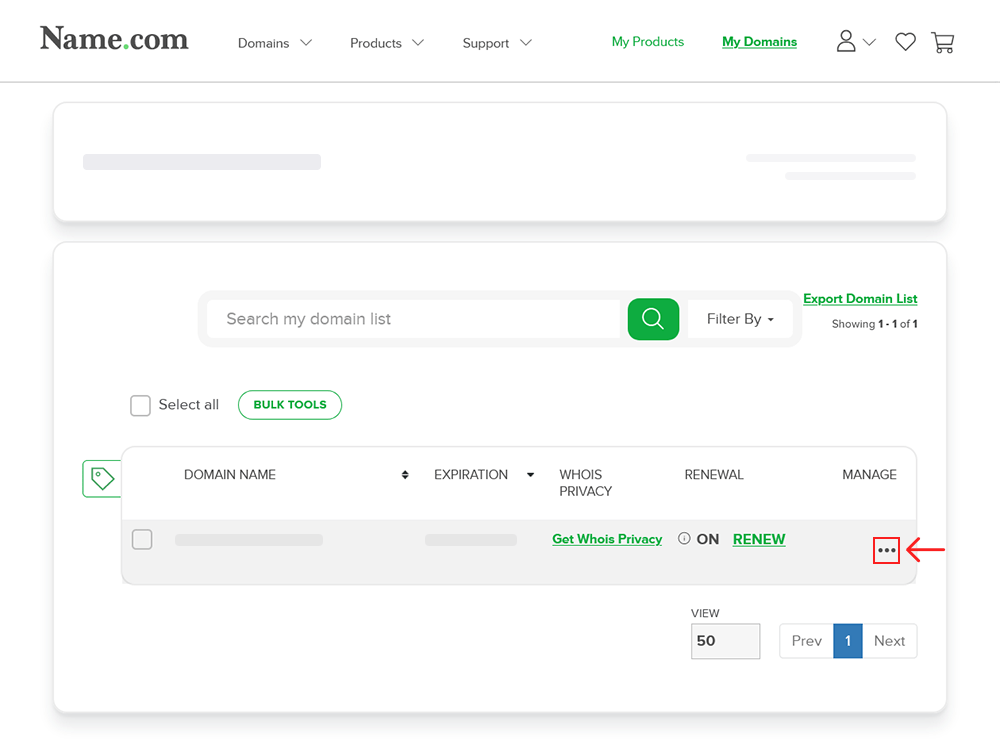Go to My Domains
Screen dimensions: 1000x752
tap(759, 41)
